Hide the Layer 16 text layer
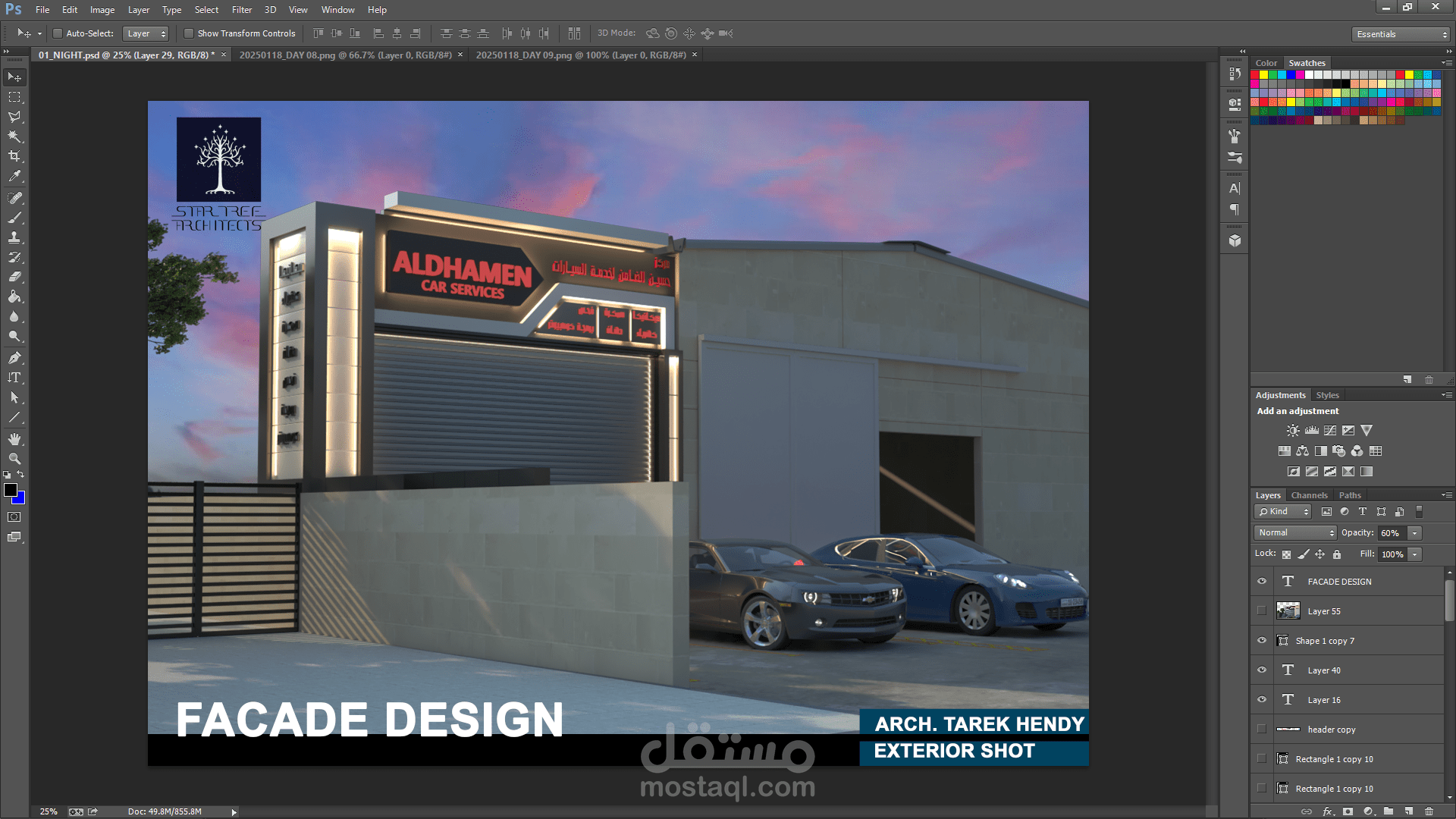The image size is (1456, 819). coord(1262,700)
